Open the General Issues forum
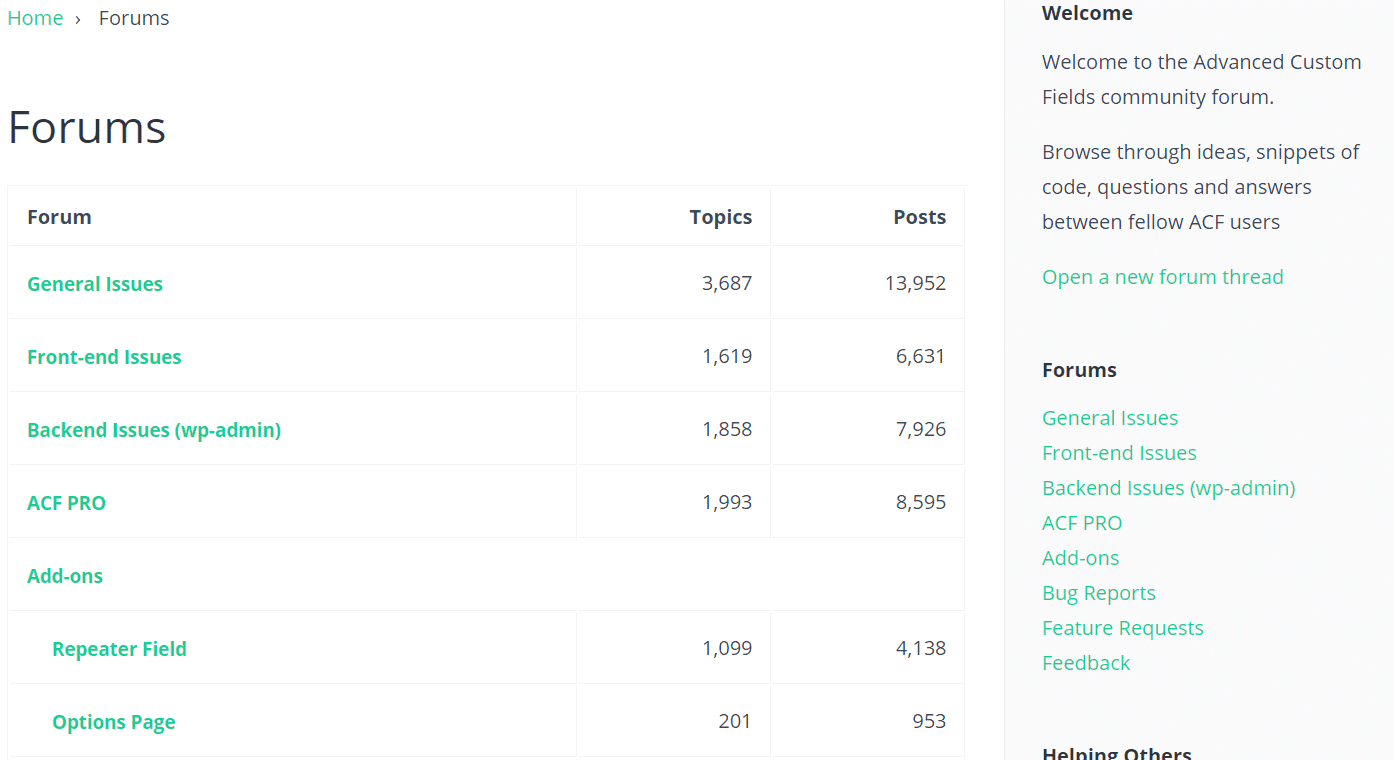 94,284
